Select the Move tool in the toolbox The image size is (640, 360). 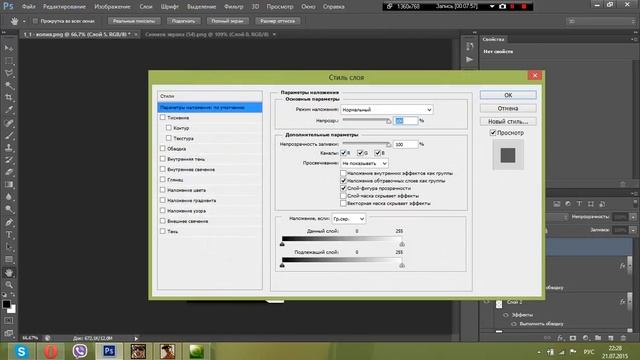click(9, 48)
